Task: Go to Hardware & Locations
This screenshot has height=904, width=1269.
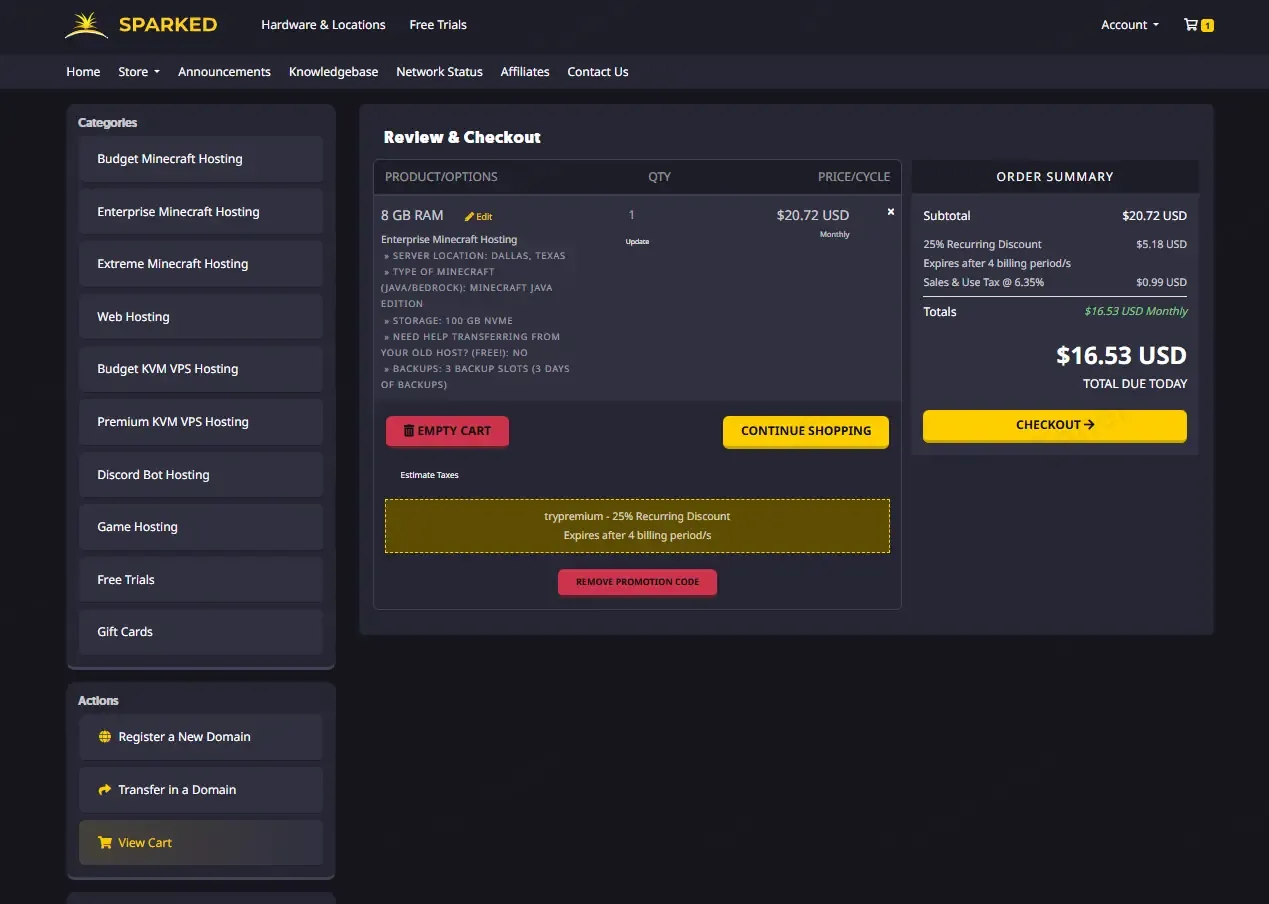Action: 323,25
